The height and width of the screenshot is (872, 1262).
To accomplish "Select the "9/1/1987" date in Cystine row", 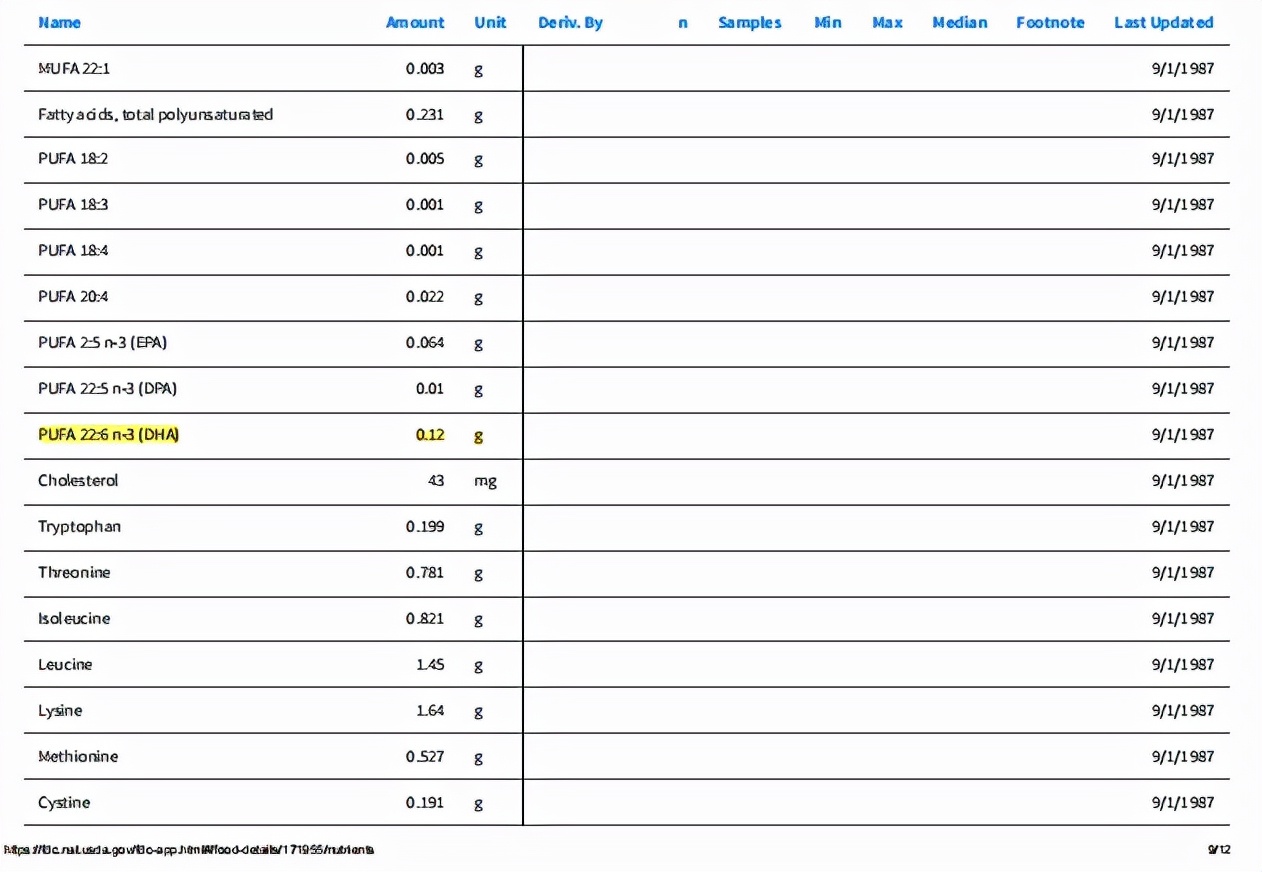I will [x=1183, y=802].
